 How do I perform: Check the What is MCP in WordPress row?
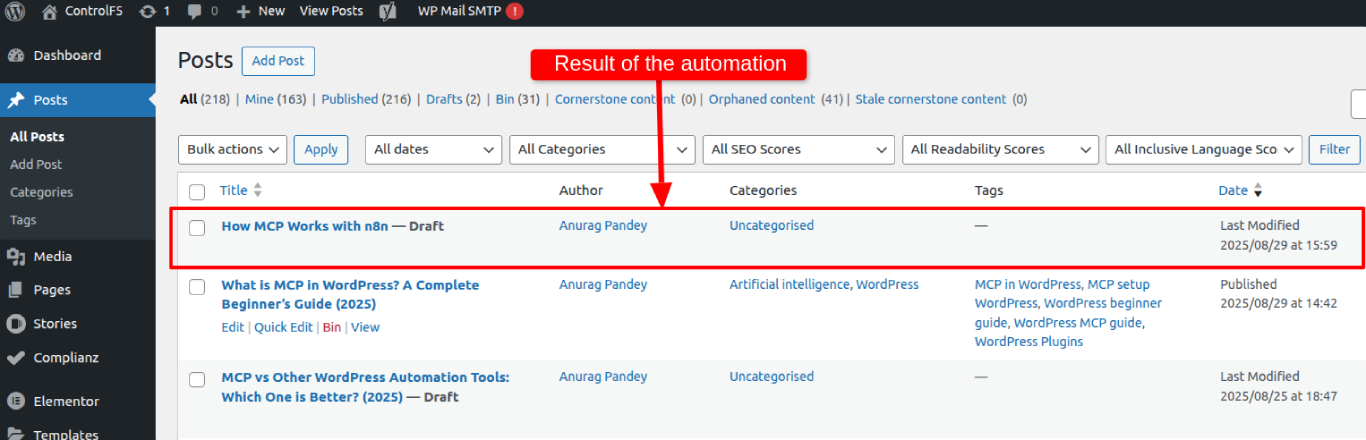pyautogui.click(x=197, y=286)
